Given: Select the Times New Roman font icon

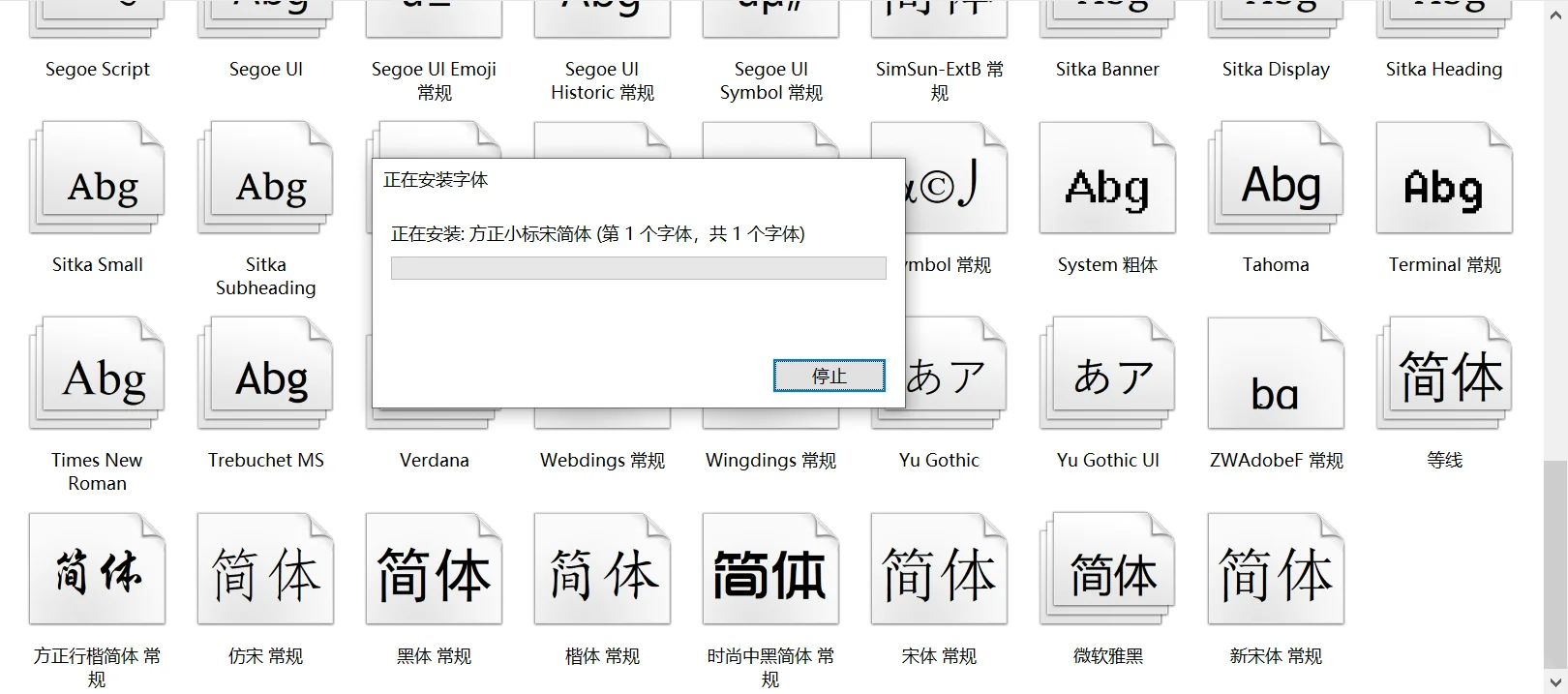Looking at the screenshot, I should tap(97, 374).
